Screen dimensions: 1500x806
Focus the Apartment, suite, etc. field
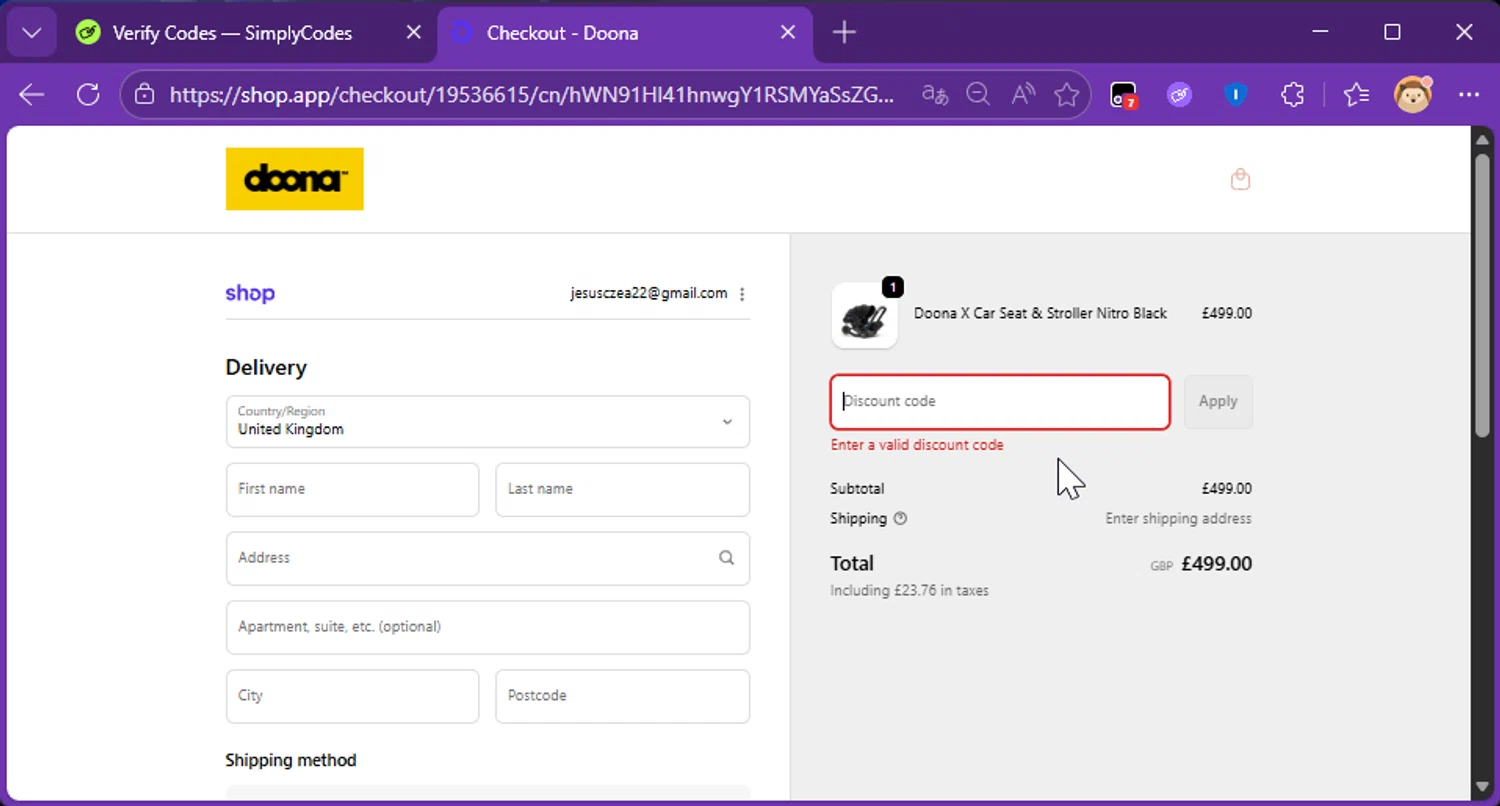[488, 627]
